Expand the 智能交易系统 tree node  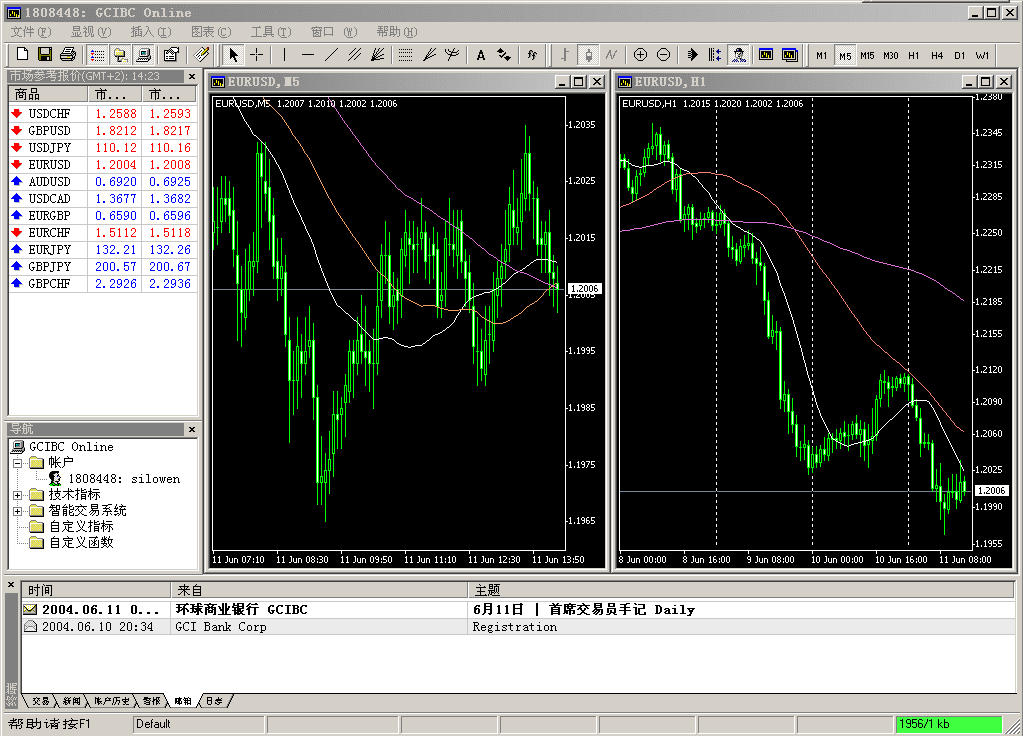(x=18, y=511)
